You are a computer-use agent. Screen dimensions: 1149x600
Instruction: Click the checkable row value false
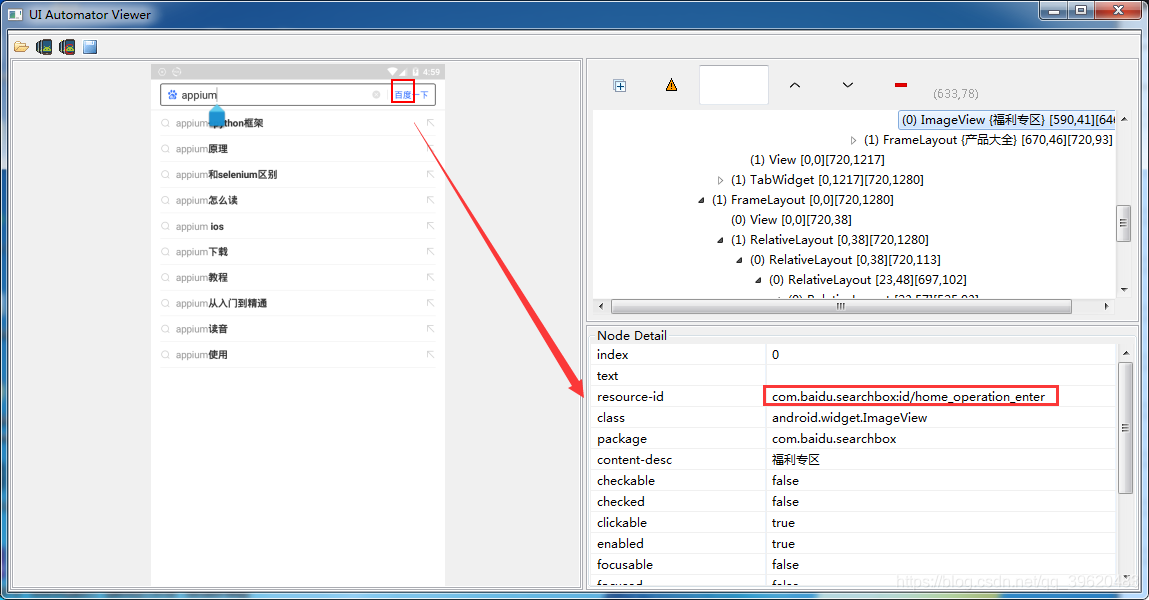[x=785, y=481]
